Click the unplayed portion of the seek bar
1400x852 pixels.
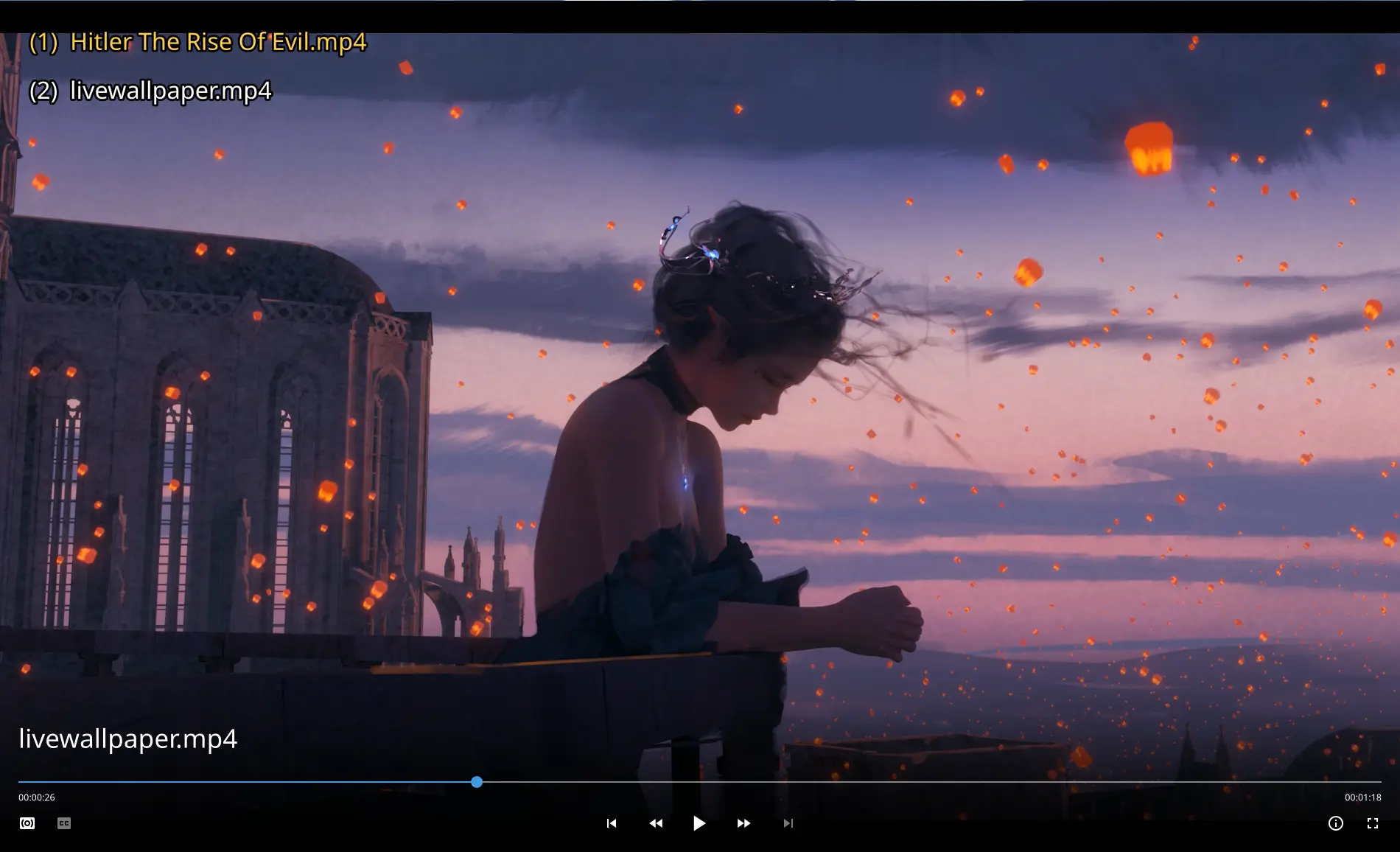pyautogui.click(x=928, y=782)
